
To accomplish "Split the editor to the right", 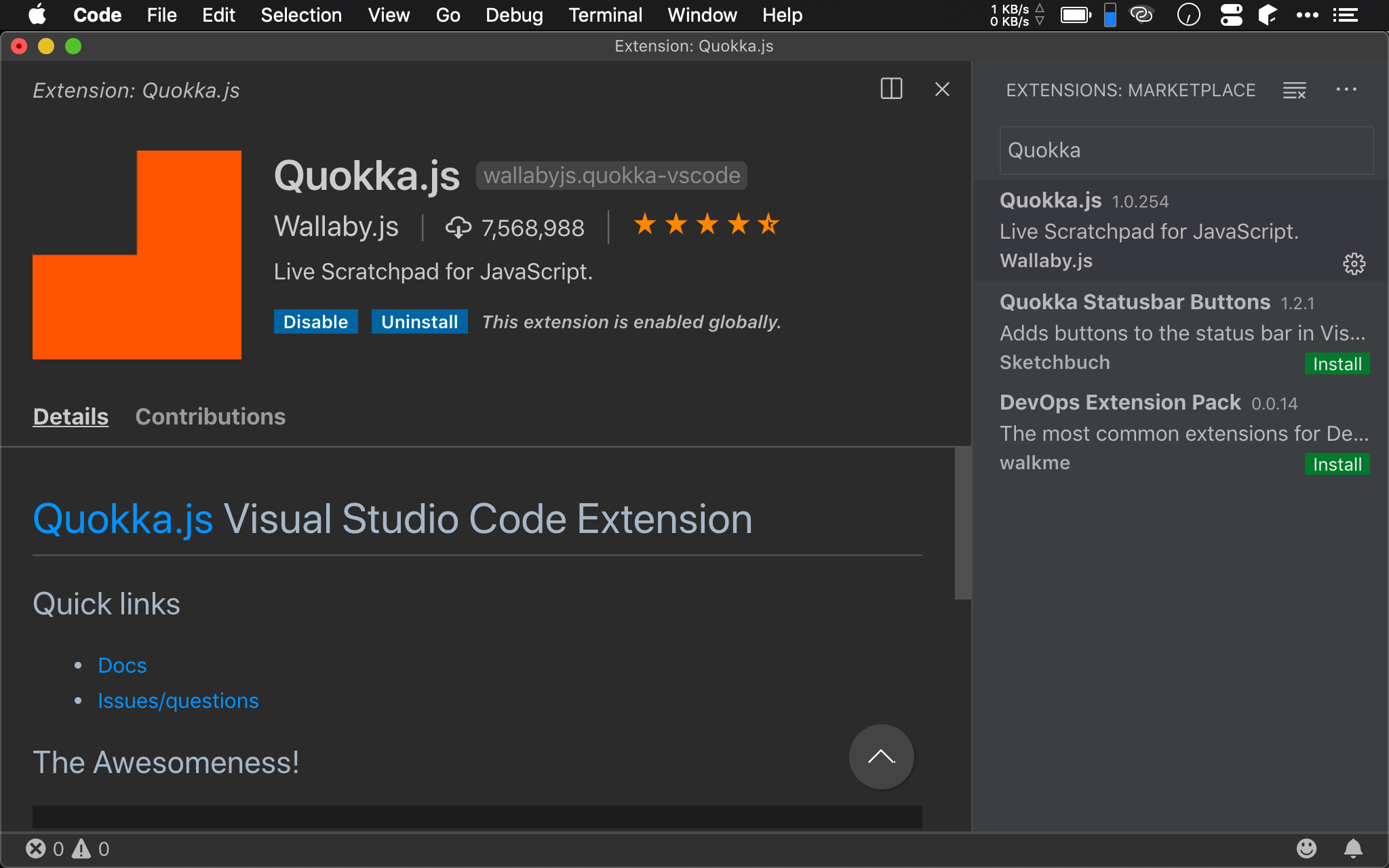I will [x=891, y=89].
